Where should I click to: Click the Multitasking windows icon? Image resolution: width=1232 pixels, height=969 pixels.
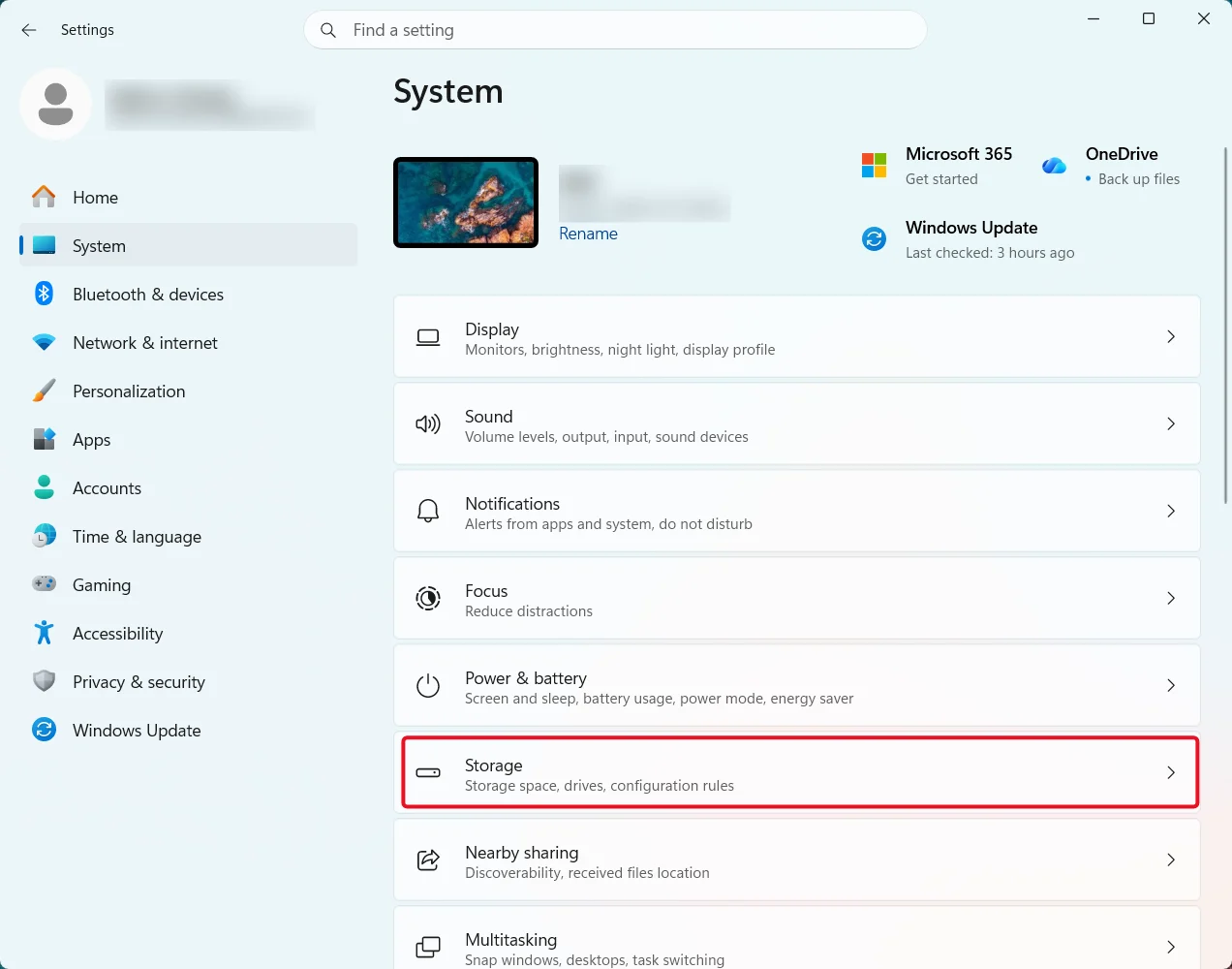428,947
